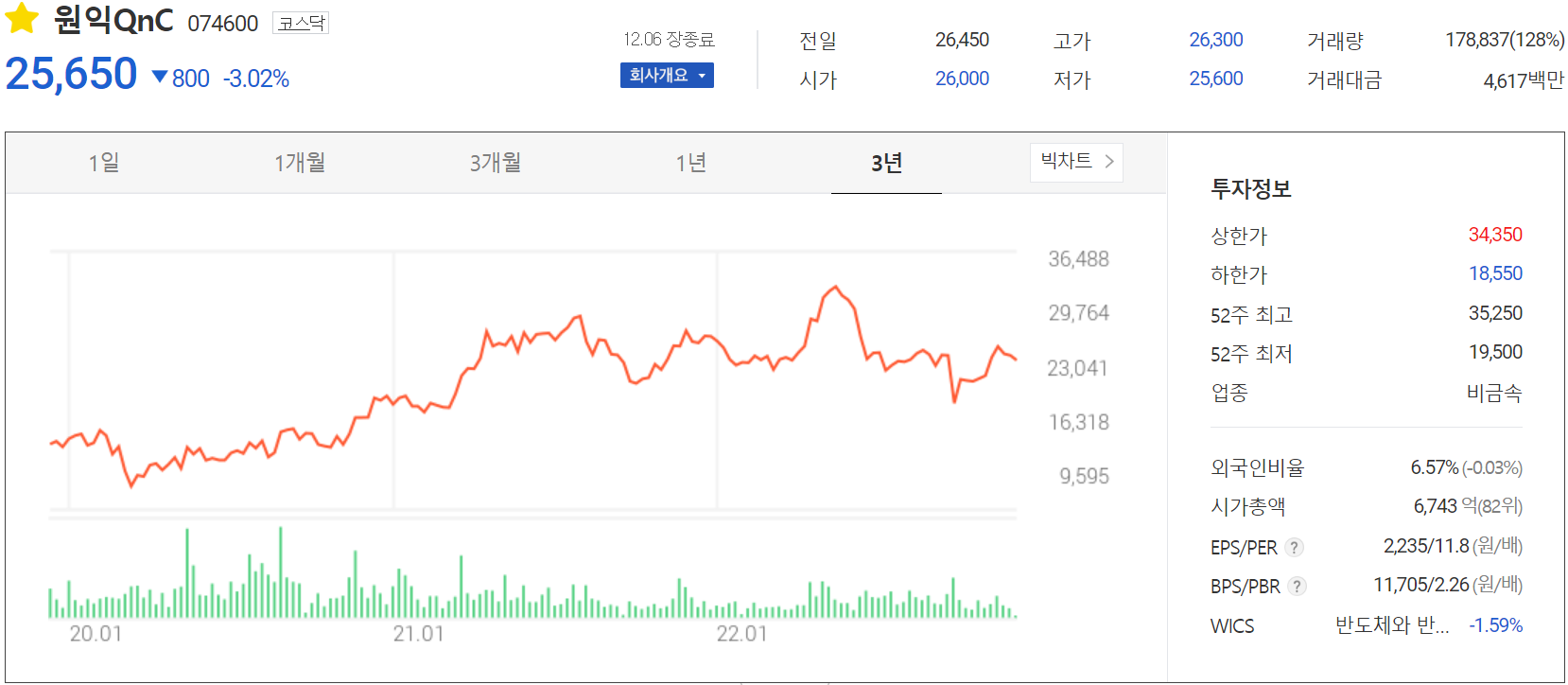Click the tallest green volume bar
The width and height of the screenshot is (1568, 685).
281,572
